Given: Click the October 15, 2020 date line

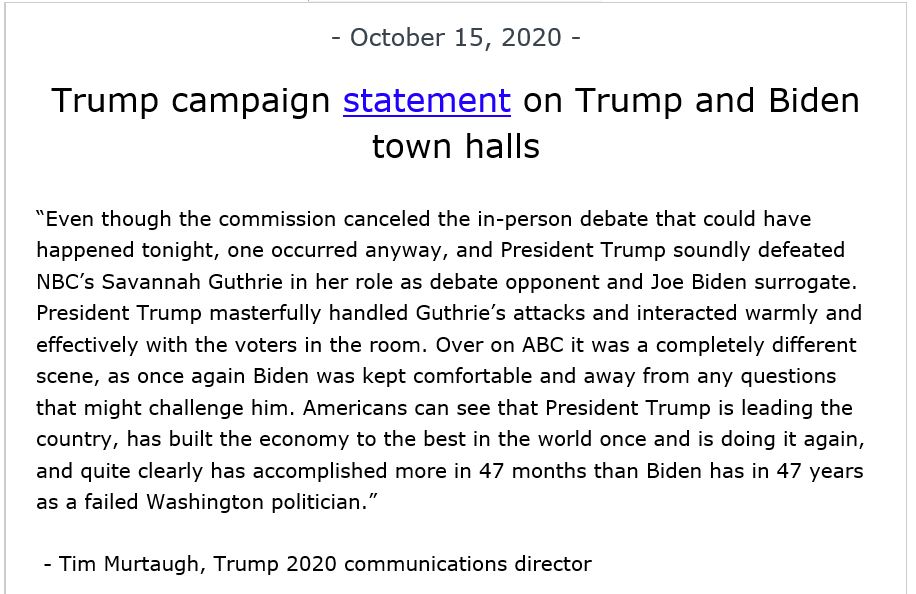Looking at the screenshot, I should tap(456, 38).
